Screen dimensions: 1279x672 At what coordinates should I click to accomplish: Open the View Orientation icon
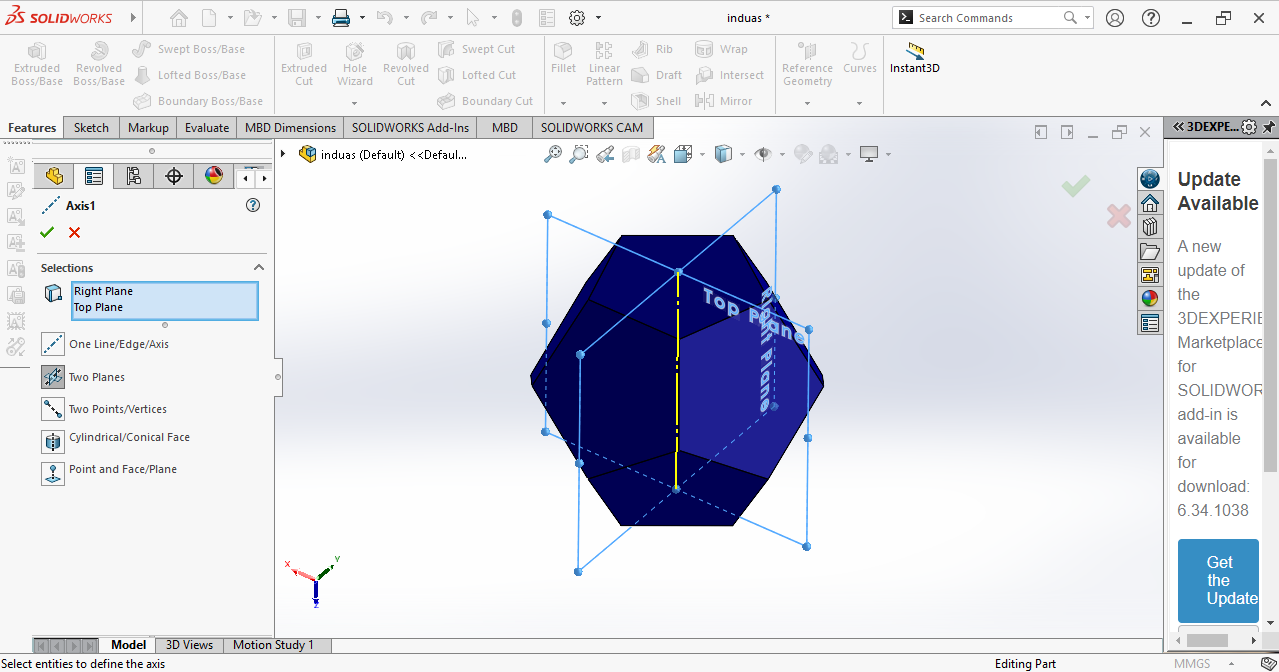683,154
